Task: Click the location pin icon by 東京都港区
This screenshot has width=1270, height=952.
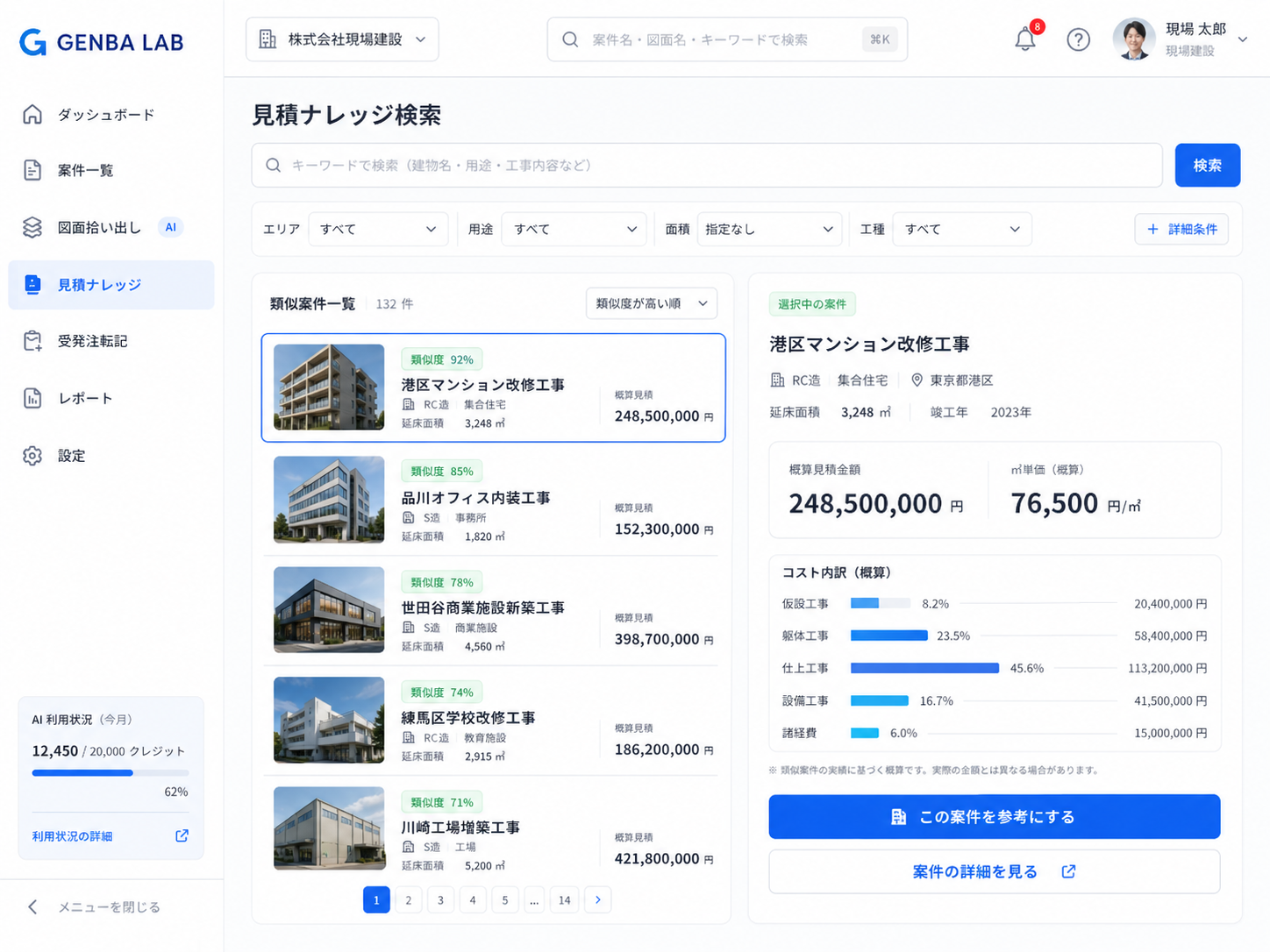Action: click(917, 380)
